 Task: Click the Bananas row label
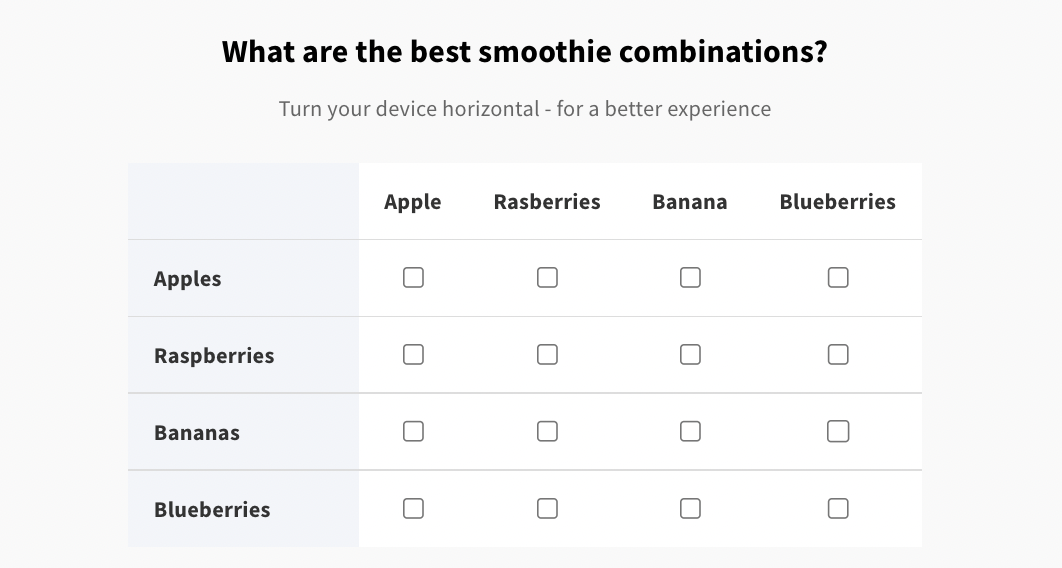[197, 433]
